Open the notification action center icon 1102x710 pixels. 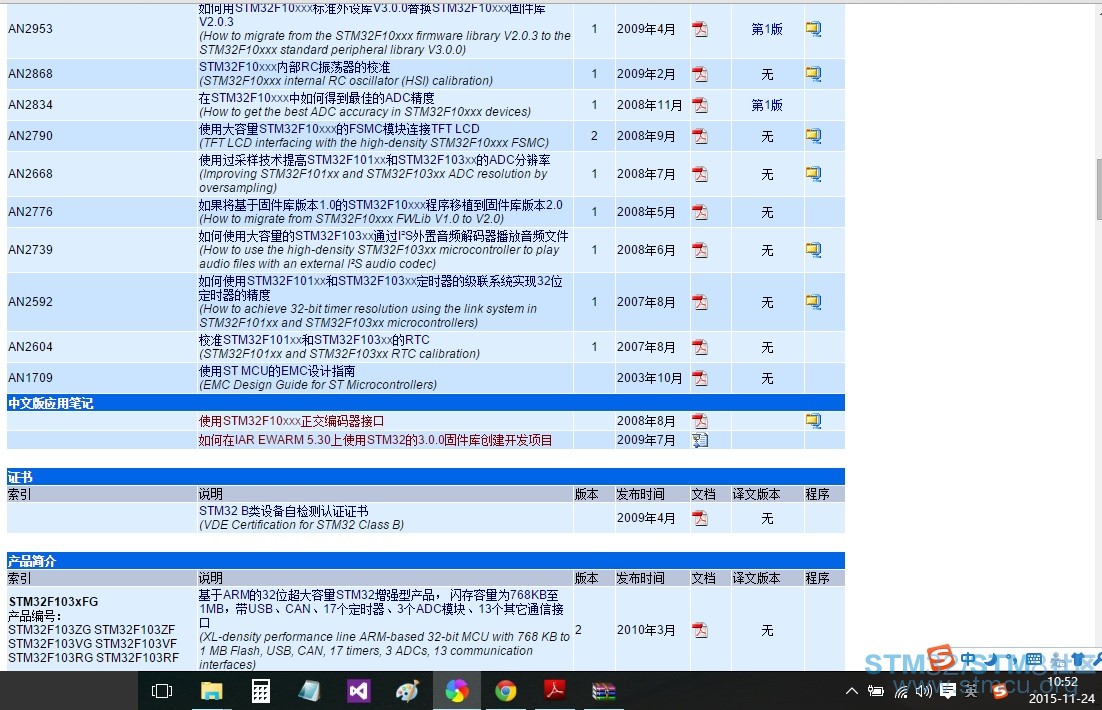point(947,691)
